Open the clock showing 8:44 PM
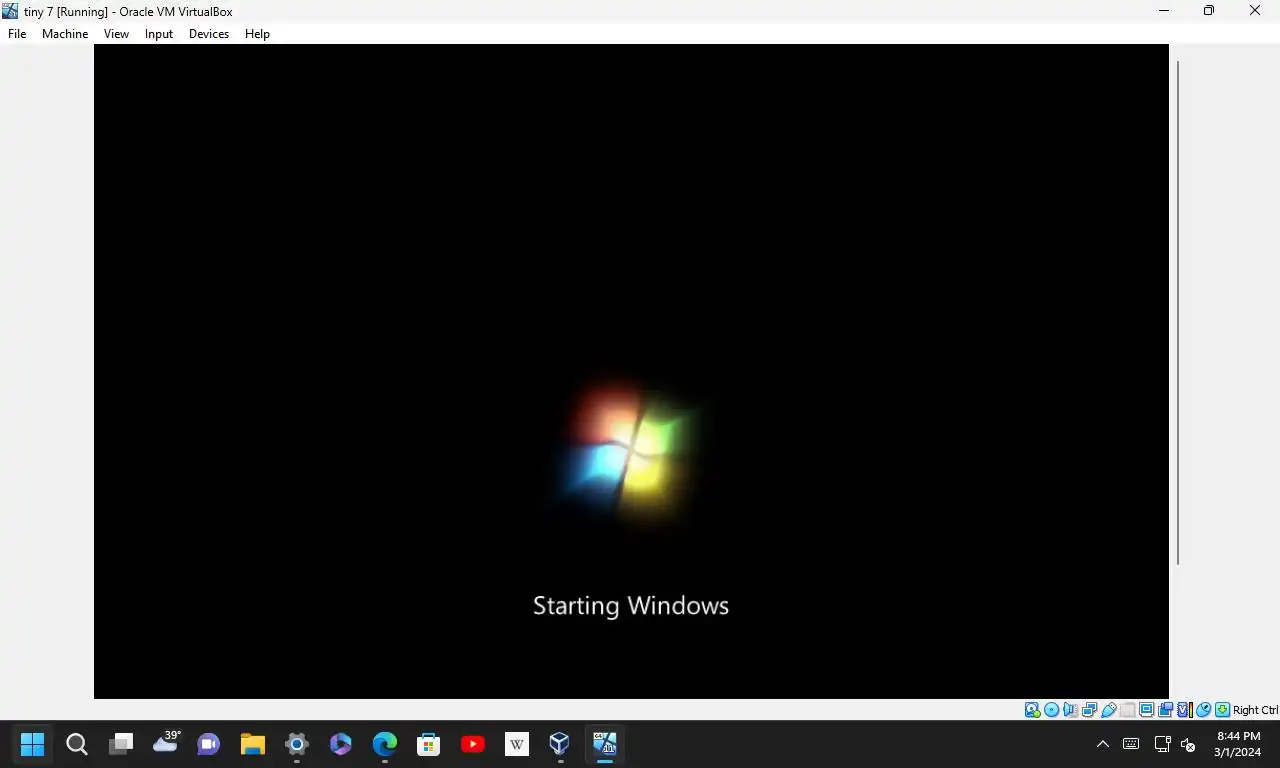Viewport: 1280px width, 768px height. tap(1238, 744)
